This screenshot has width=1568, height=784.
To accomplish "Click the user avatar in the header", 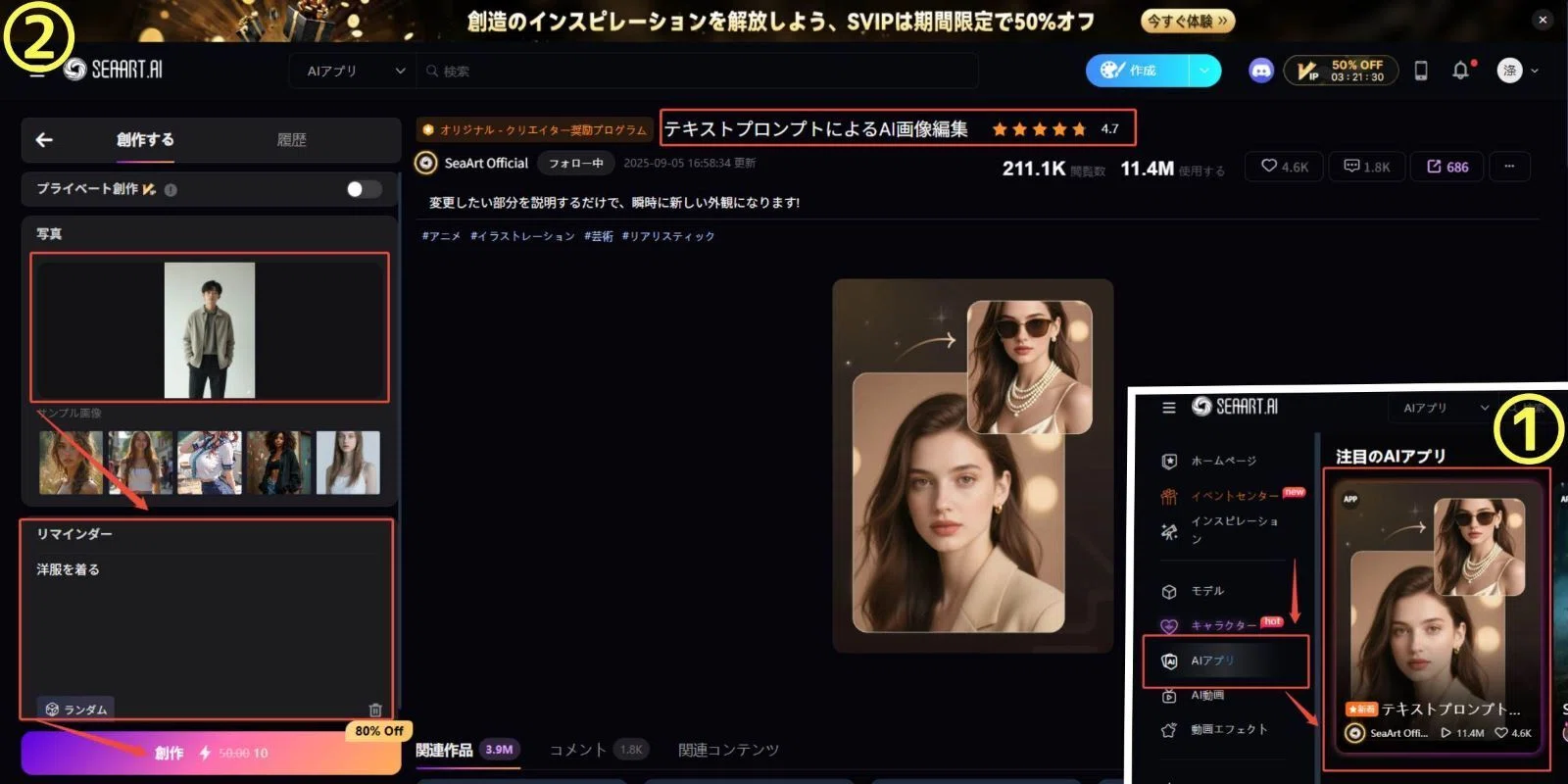I will click(x=1510, y=71).
